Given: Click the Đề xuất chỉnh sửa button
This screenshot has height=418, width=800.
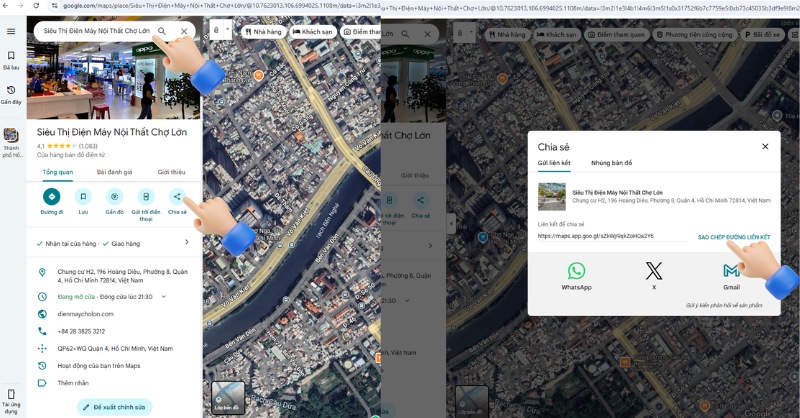Looking at the screenshot, I should pos(115,407).
